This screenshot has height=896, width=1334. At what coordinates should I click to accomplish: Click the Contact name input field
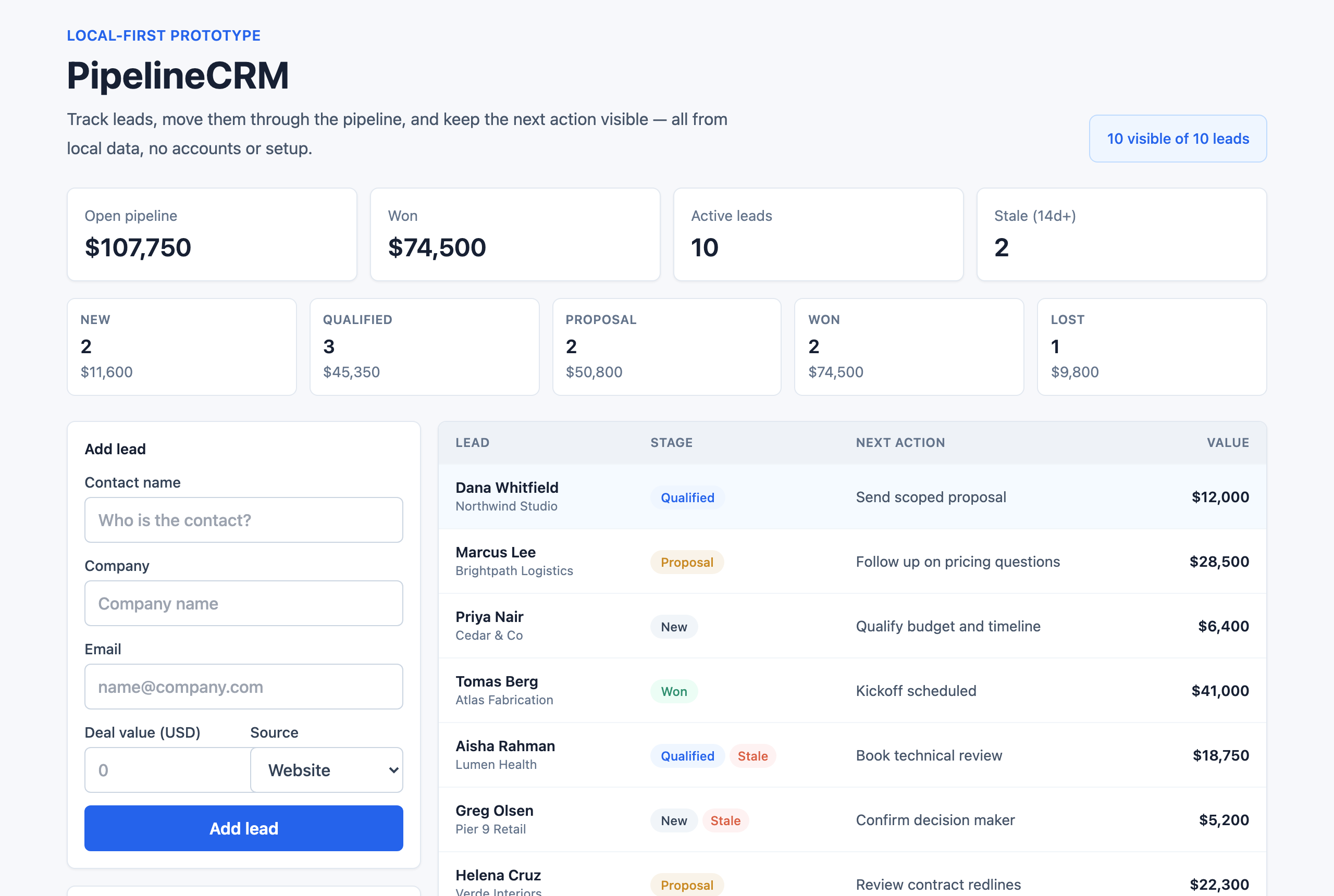(243, 520)
